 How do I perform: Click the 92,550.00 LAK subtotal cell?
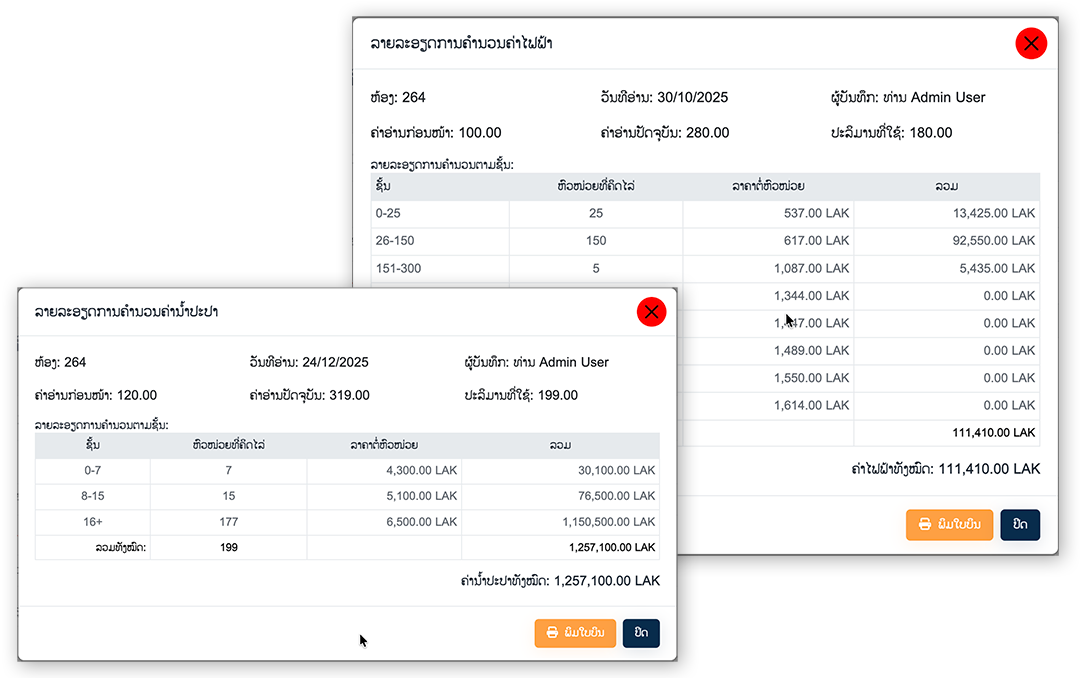click(x=946, y=241)
